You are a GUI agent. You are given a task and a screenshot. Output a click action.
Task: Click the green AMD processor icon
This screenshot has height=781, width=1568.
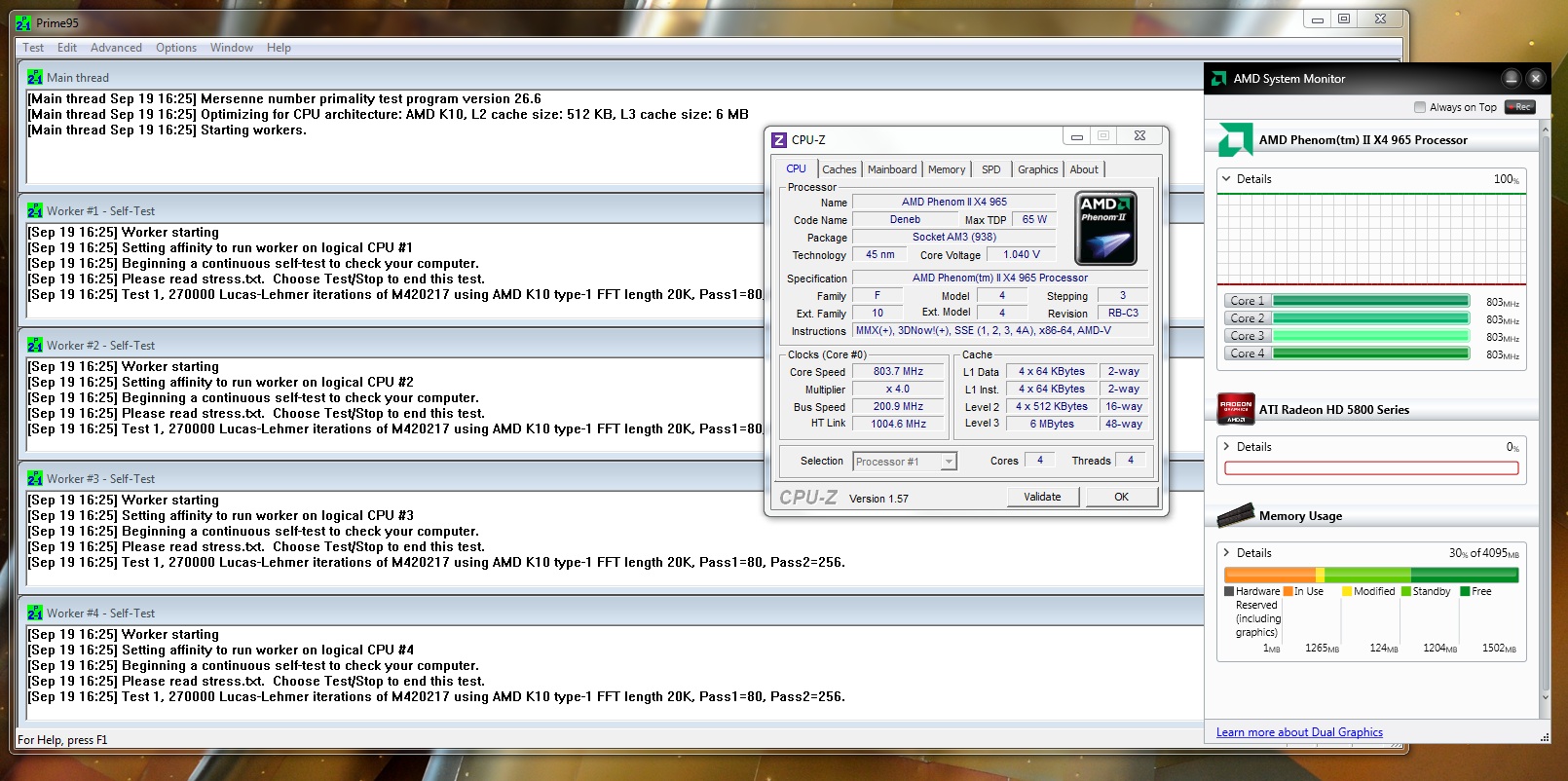coord(1235,139)
